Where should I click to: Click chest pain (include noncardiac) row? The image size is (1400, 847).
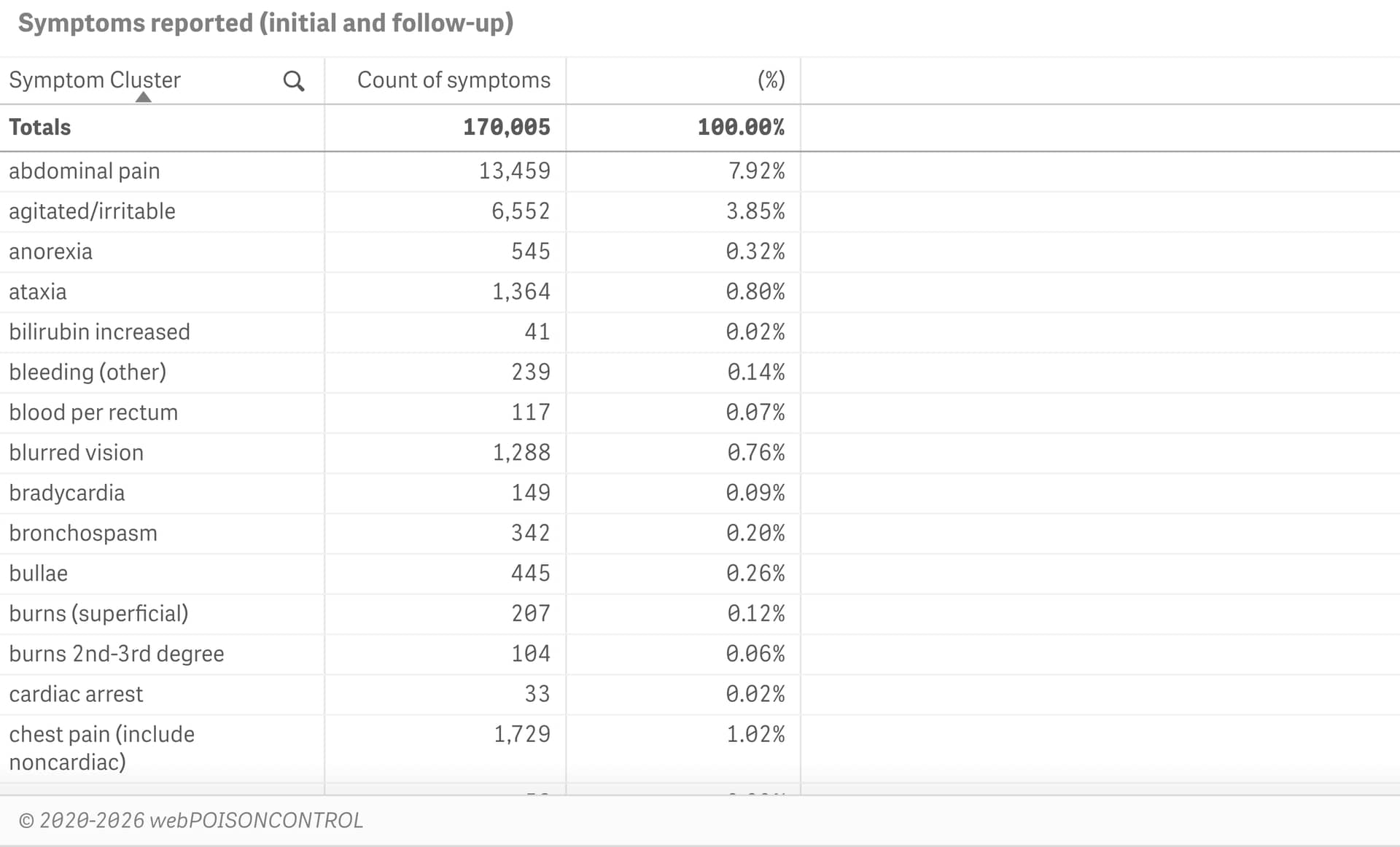(102, 747)
